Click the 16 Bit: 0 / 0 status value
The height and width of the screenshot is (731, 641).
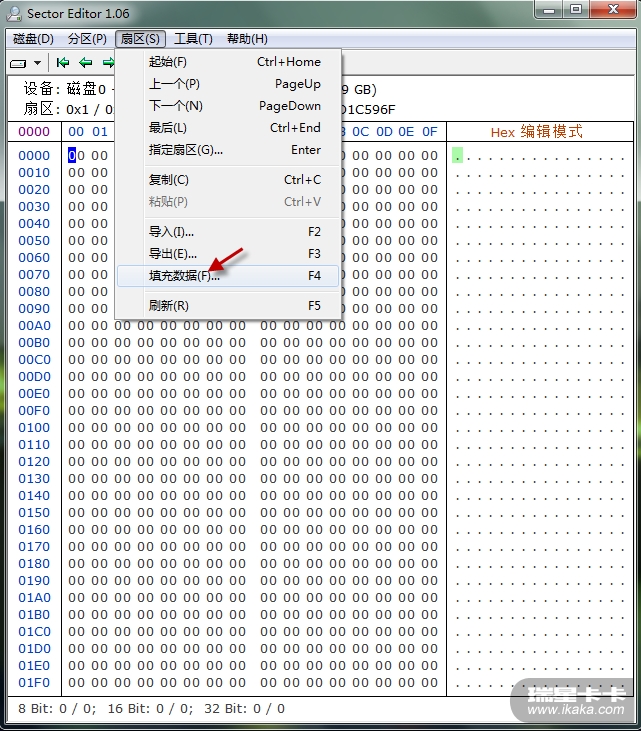click(x=151, y=709)
